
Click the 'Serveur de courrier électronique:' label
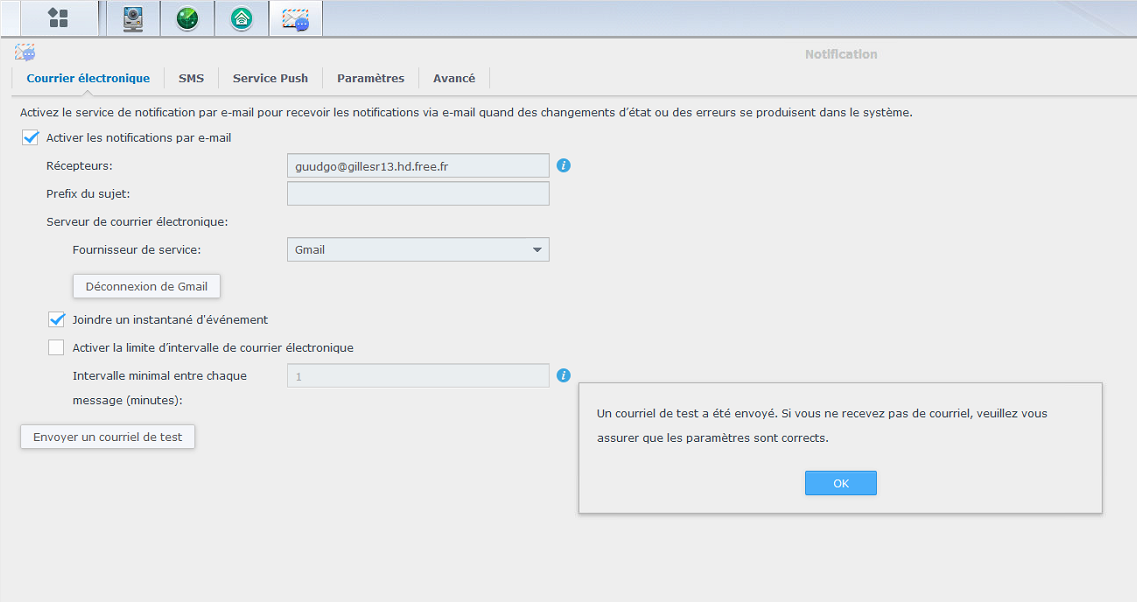(x=137, y=222)
